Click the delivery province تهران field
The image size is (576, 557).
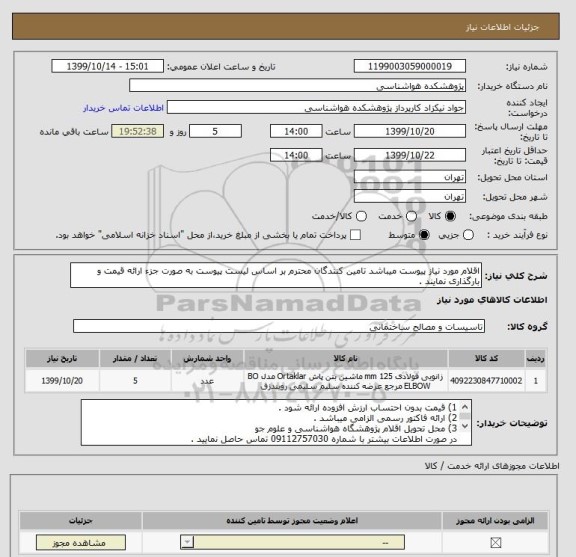[x=410, y=177]
